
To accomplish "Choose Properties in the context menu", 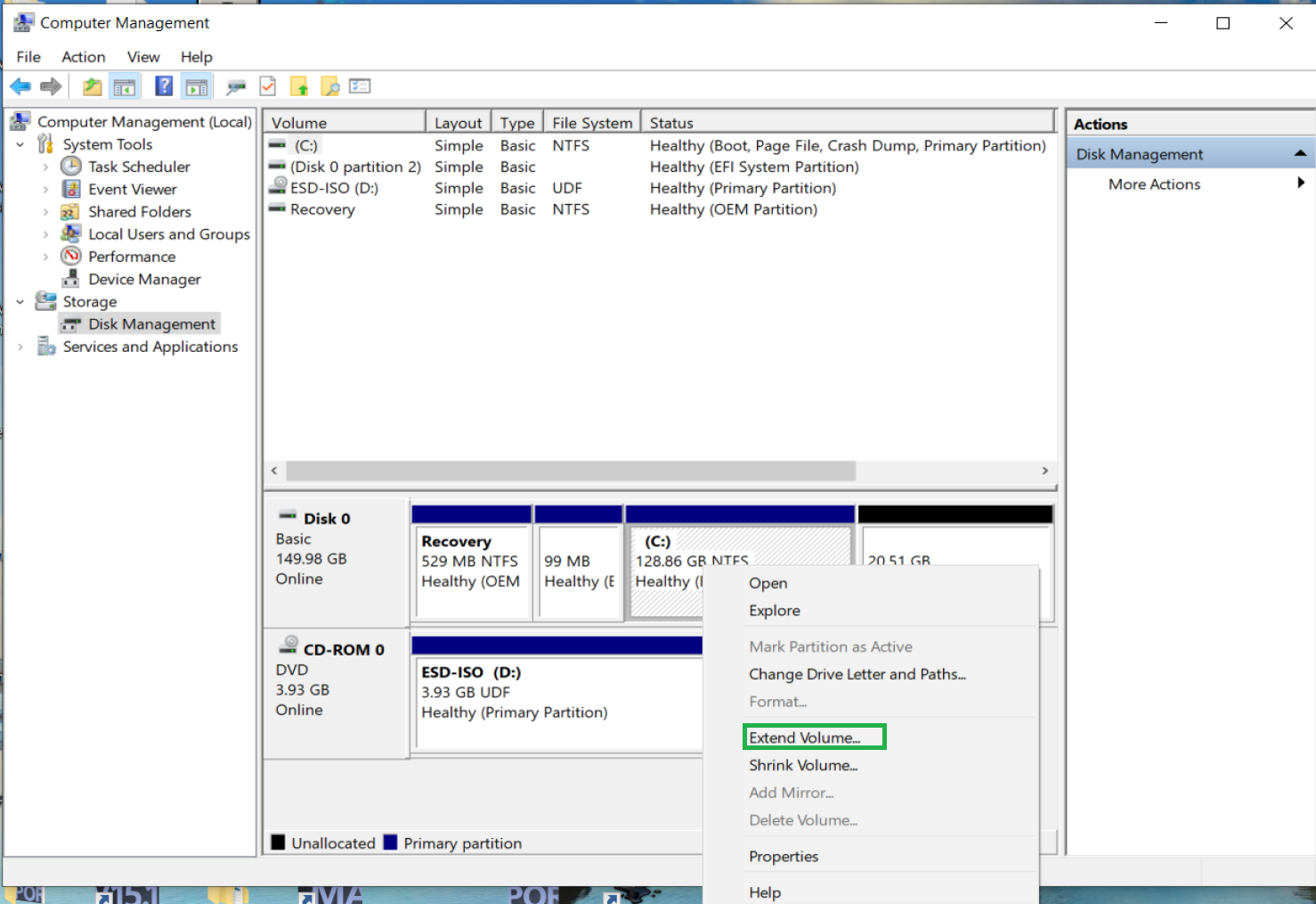I will click(784, 856).
